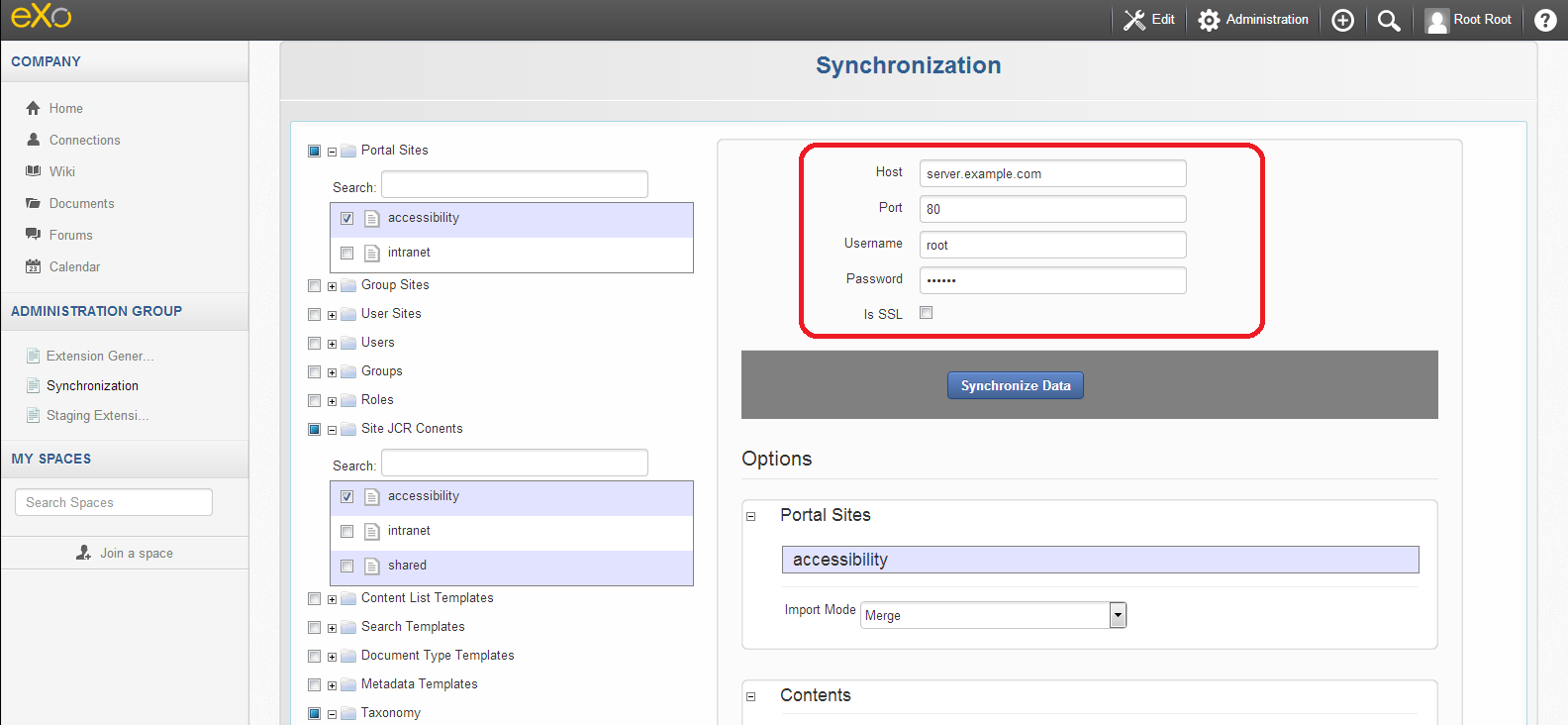Click the Root Root username
The image size is (1568, 725).
click(1482, 20)
